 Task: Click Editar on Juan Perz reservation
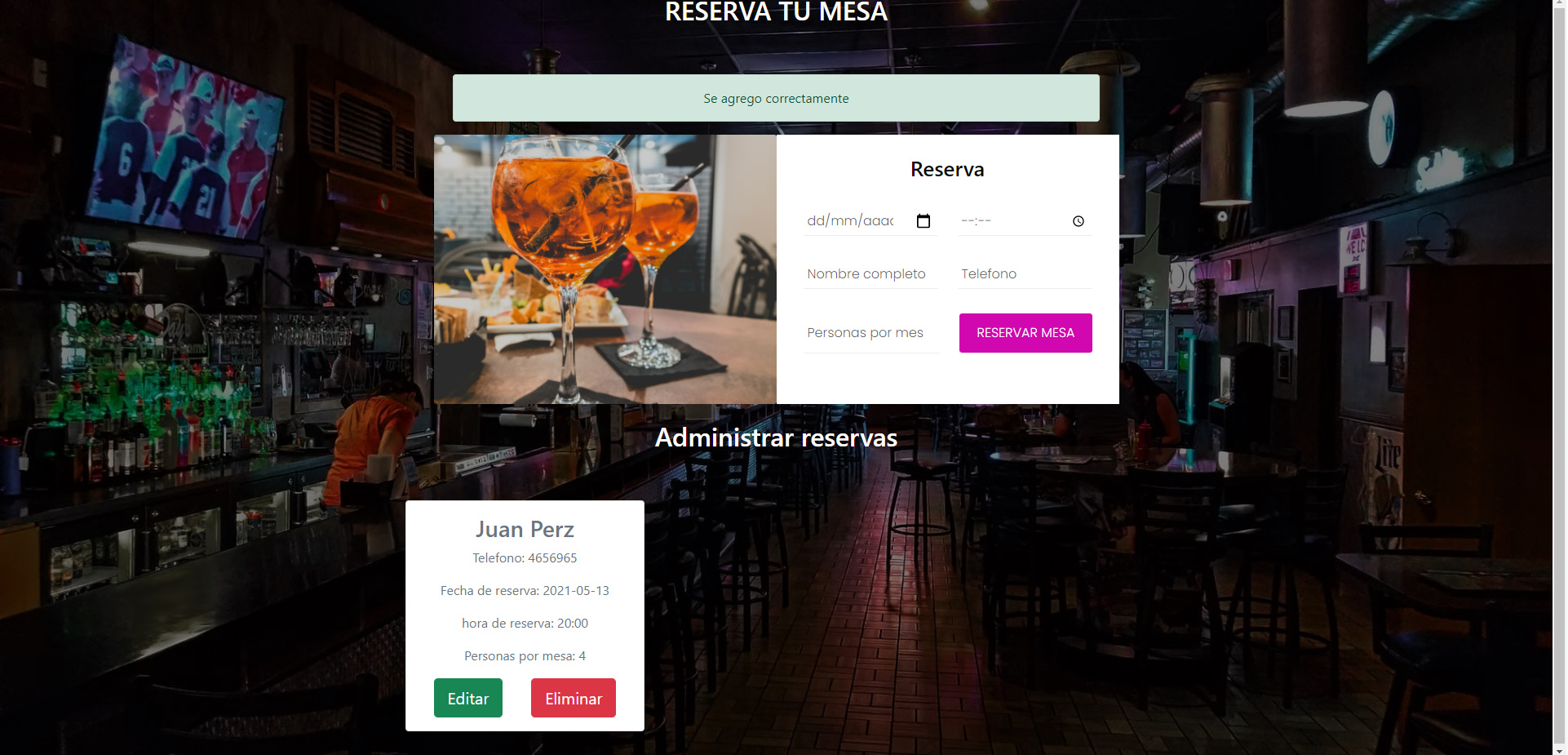tap(468, 699)
